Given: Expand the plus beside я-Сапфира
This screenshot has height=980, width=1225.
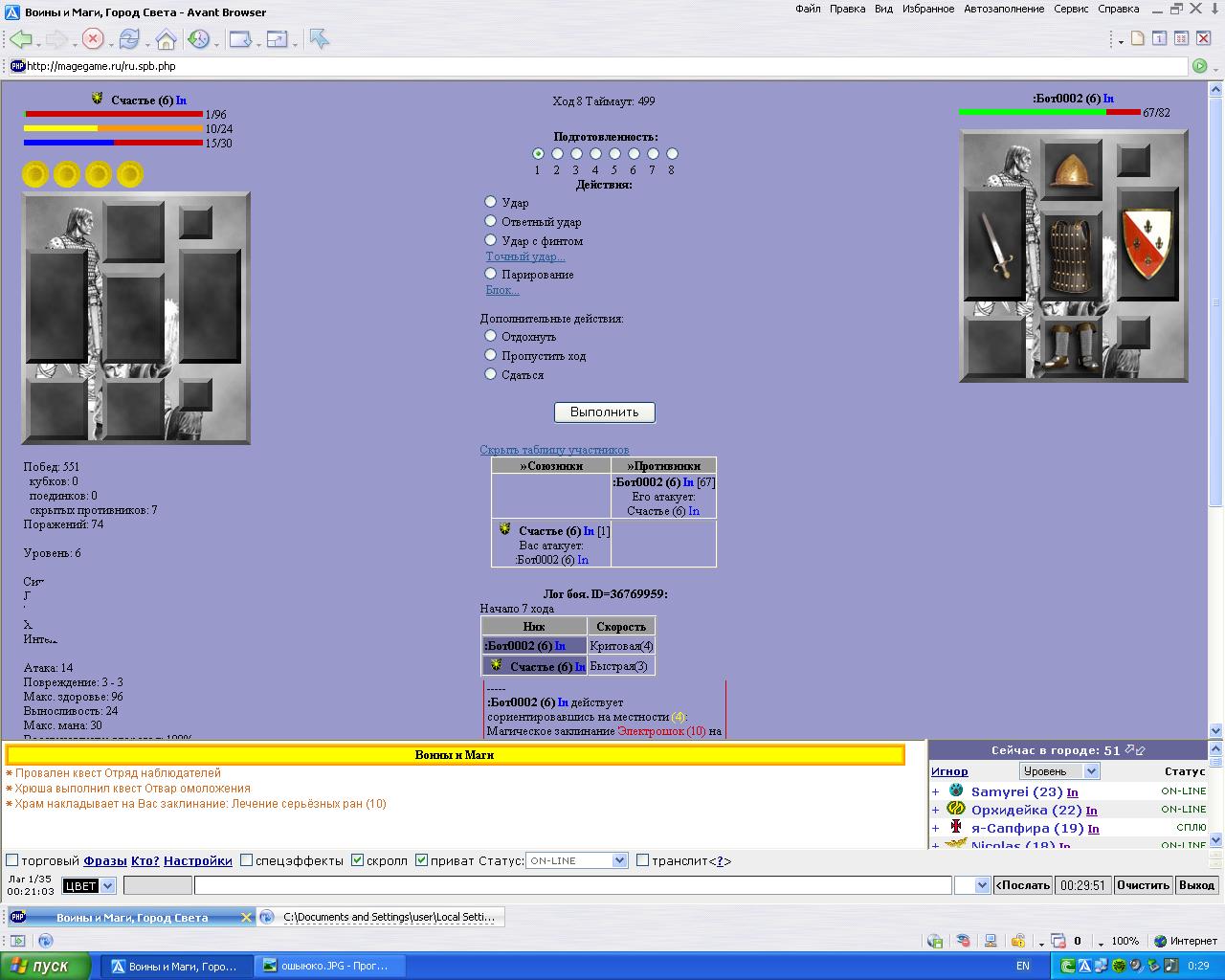Looking at the screenshot, I should click(x=936, y=828).
